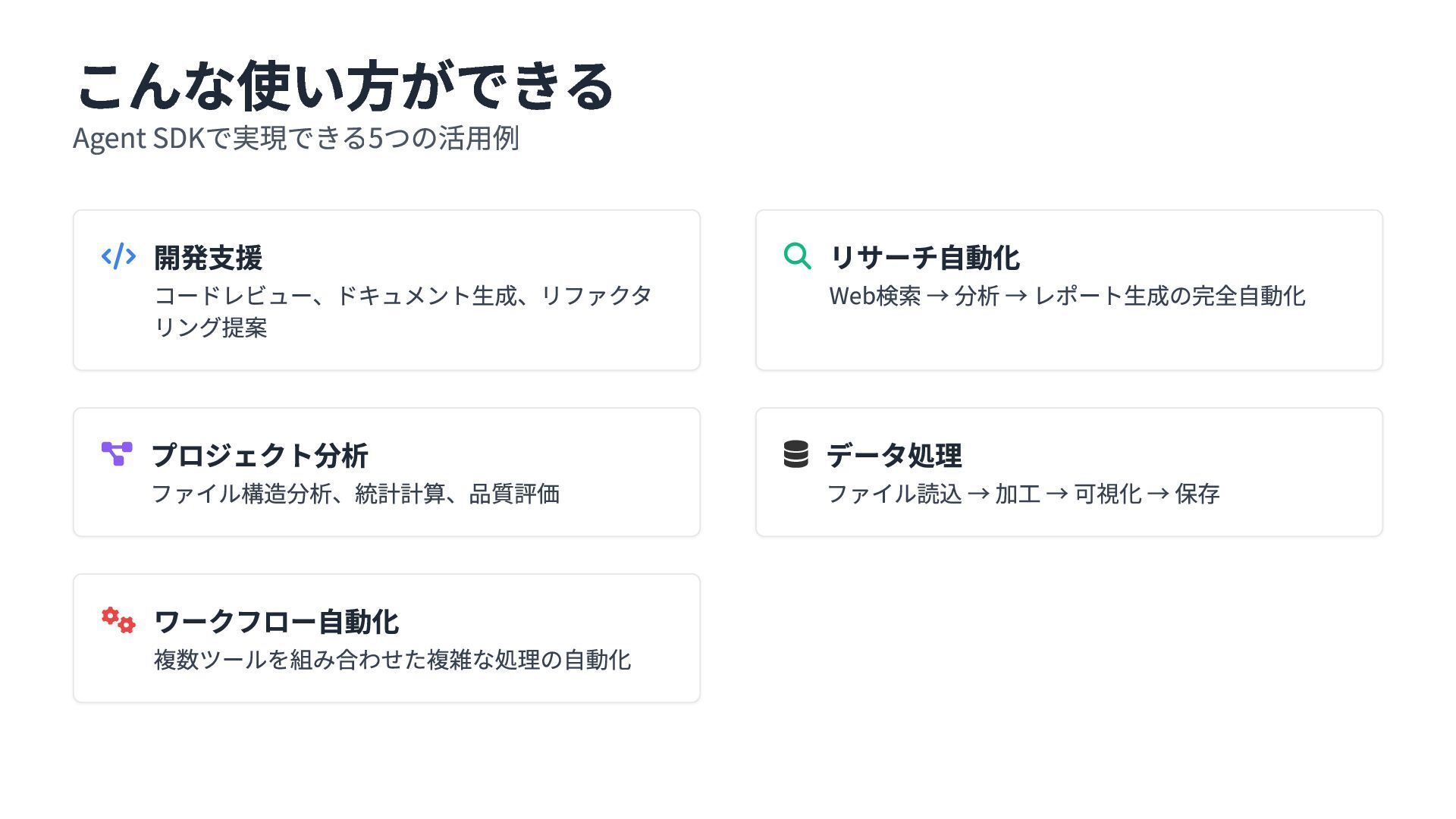Click the blue code brackets icon
The image size is (1456, 819).
click(118, 256)
